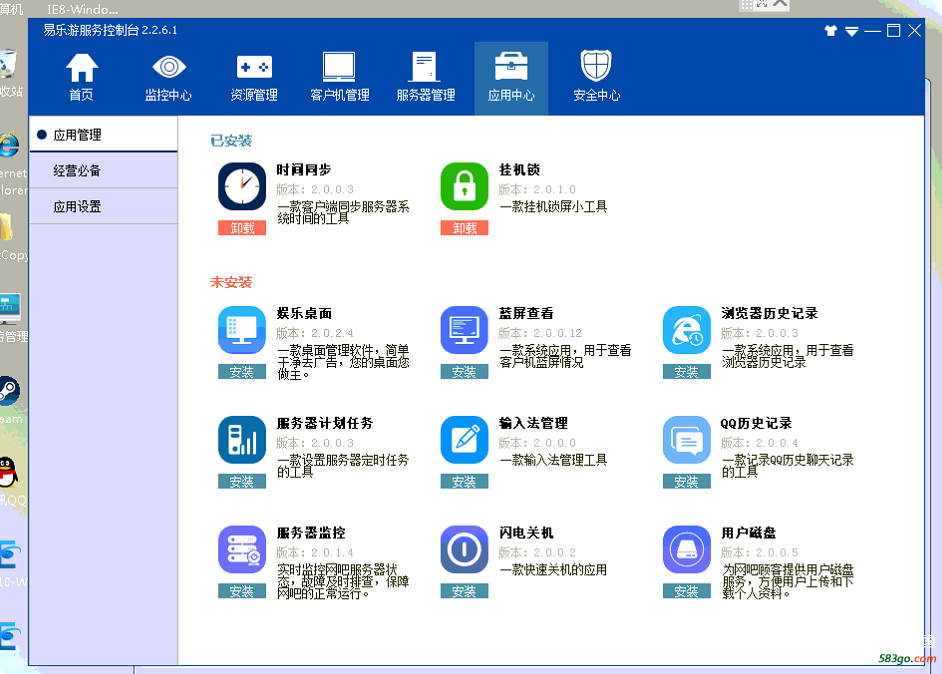Select 应用管理 in the sidebar
Image resolution: width=942 pixels, height=674 pixels.
pyautogui.click(x=103, y=135)
